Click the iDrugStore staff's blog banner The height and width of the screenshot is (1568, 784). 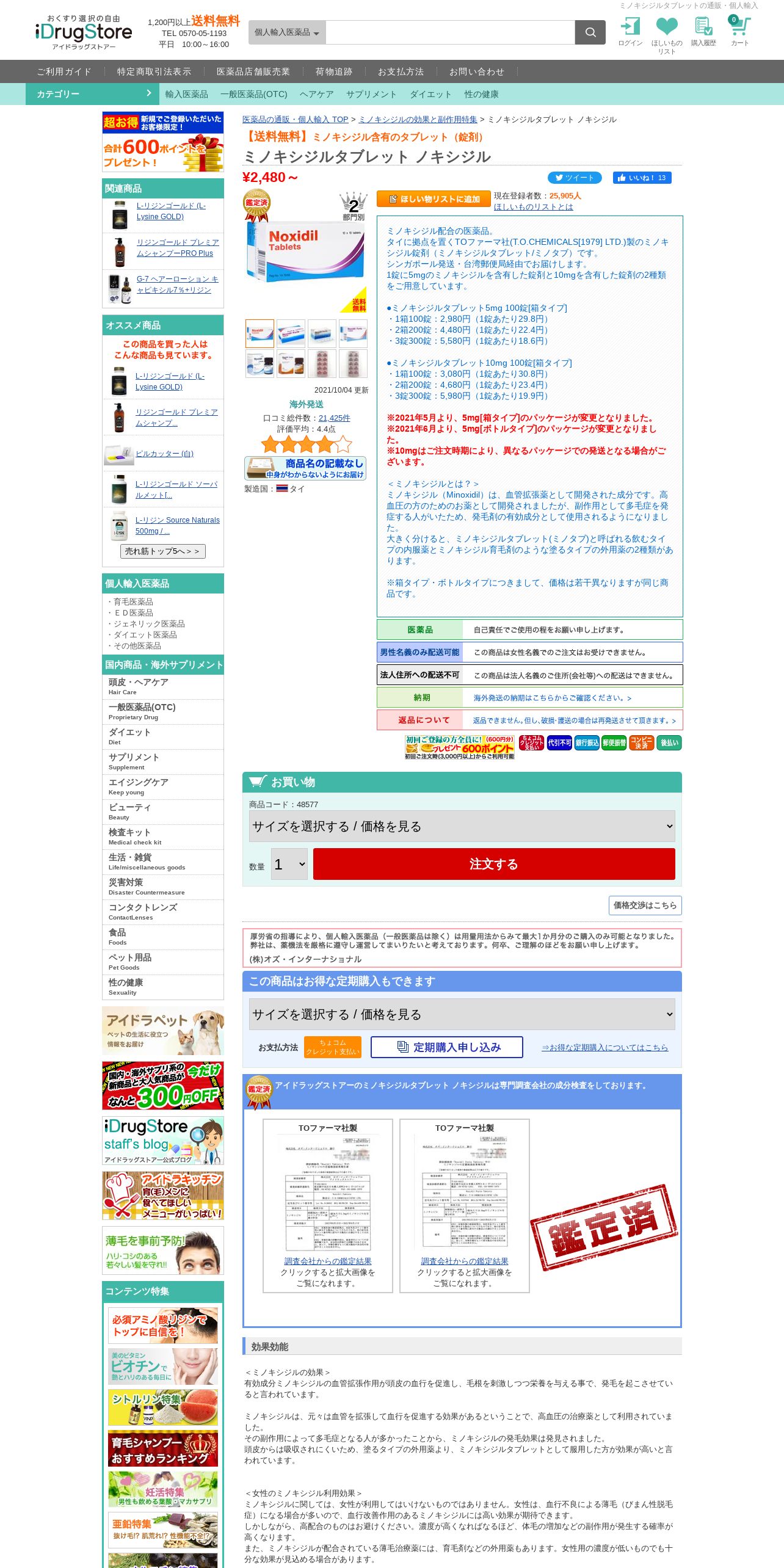(163, 1141)
